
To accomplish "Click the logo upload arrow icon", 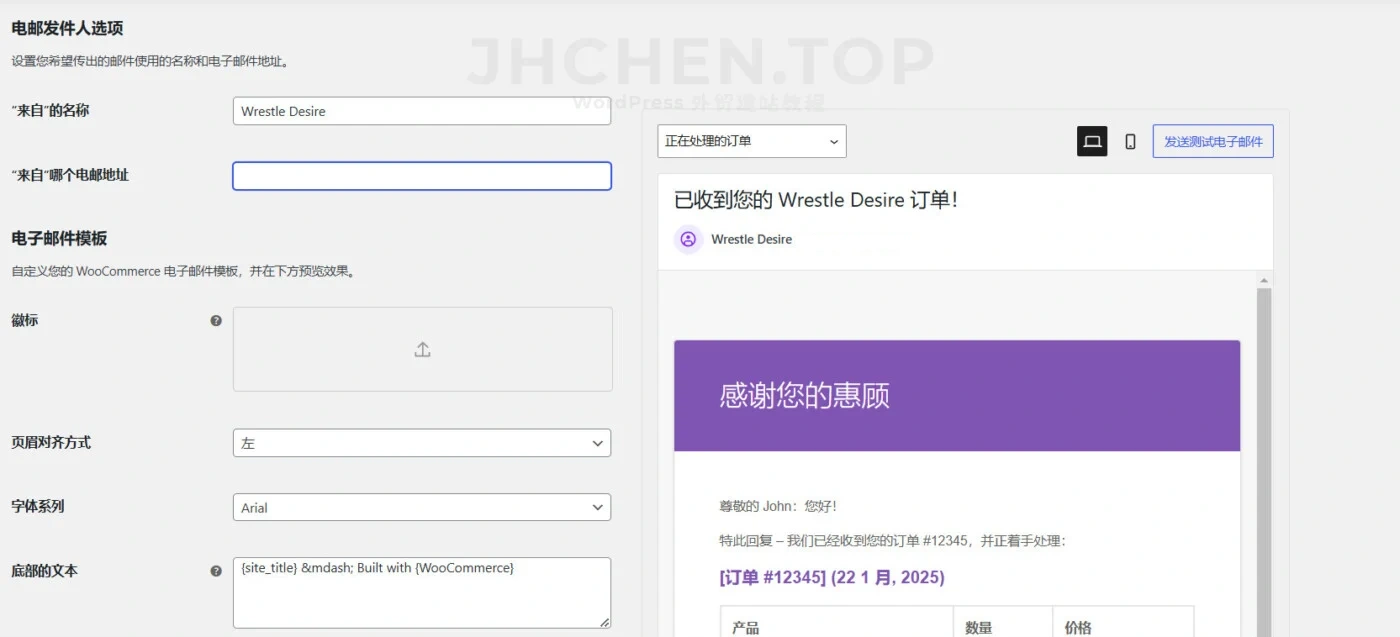I will pos(422,350).
